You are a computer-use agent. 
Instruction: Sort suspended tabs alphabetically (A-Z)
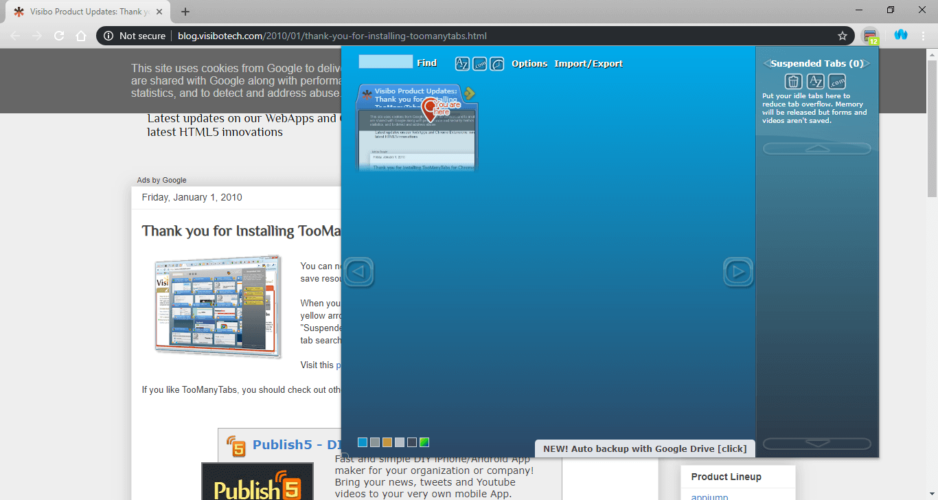click(x=815, y=81)
